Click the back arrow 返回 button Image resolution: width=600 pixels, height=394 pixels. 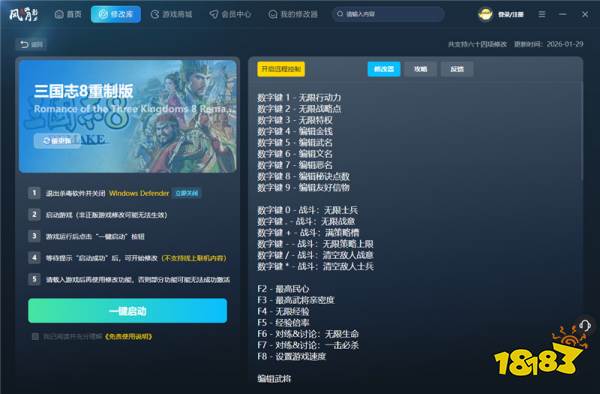31,44
